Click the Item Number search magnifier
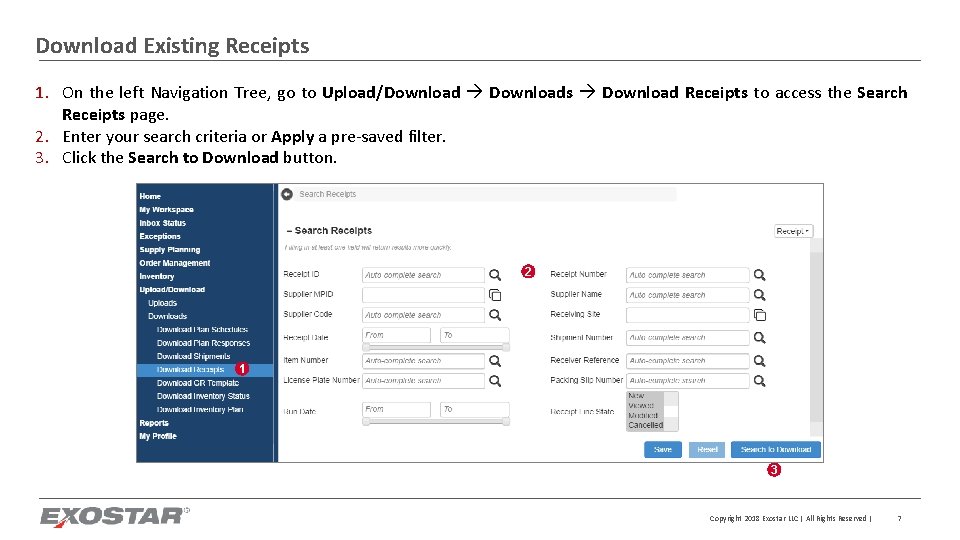 pyautogui.click(x=495, y=361)
